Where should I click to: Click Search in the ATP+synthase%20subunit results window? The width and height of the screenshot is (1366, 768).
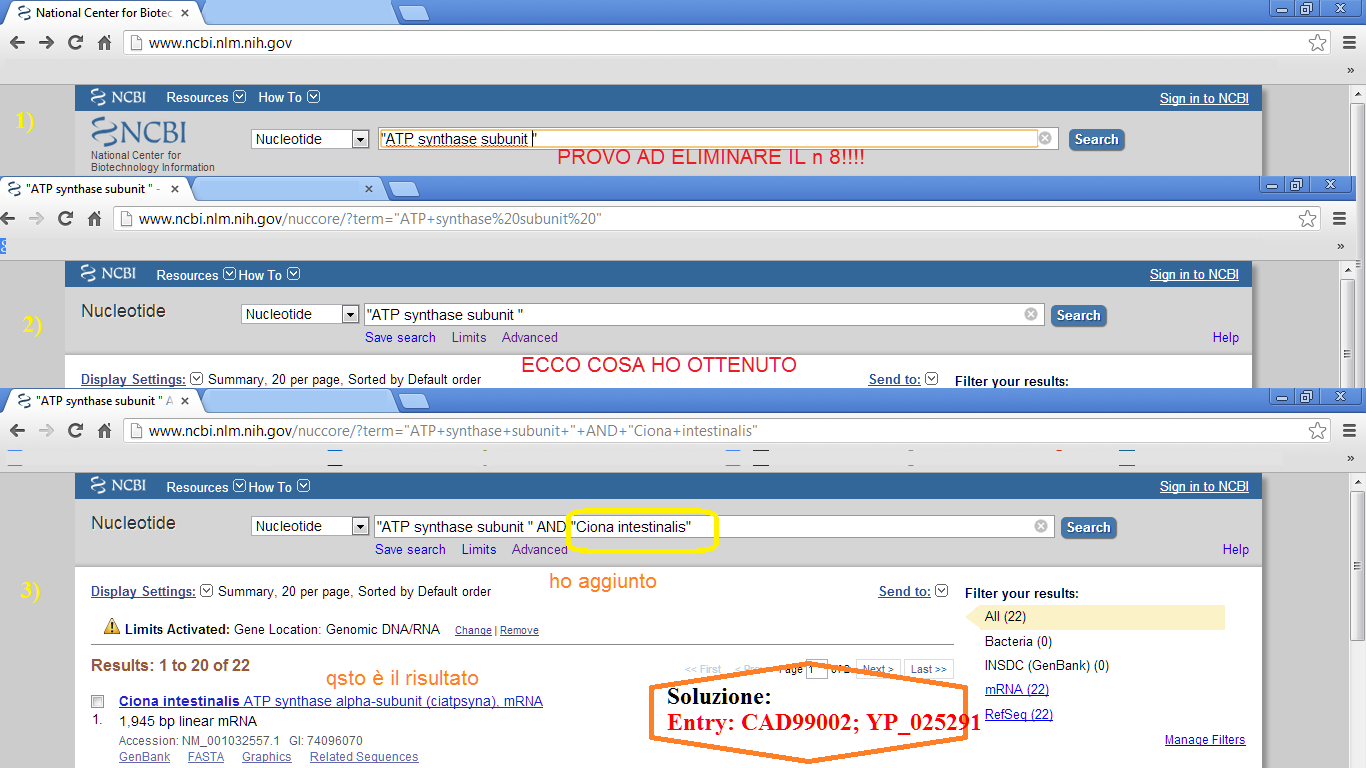[1079, 315]
